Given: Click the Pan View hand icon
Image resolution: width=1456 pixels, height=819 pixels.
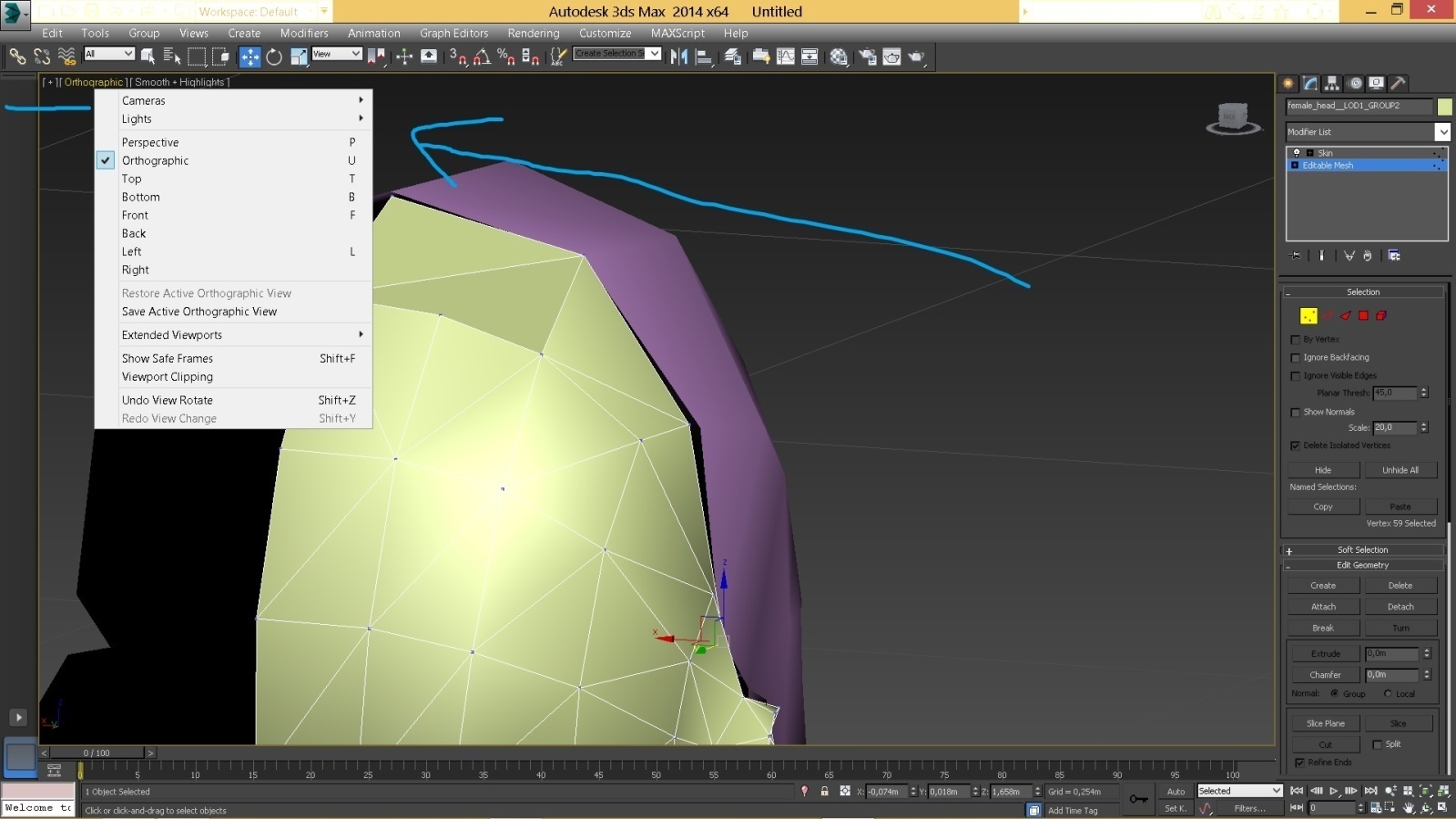Looking at the screenshot, I should (1409, 808).
